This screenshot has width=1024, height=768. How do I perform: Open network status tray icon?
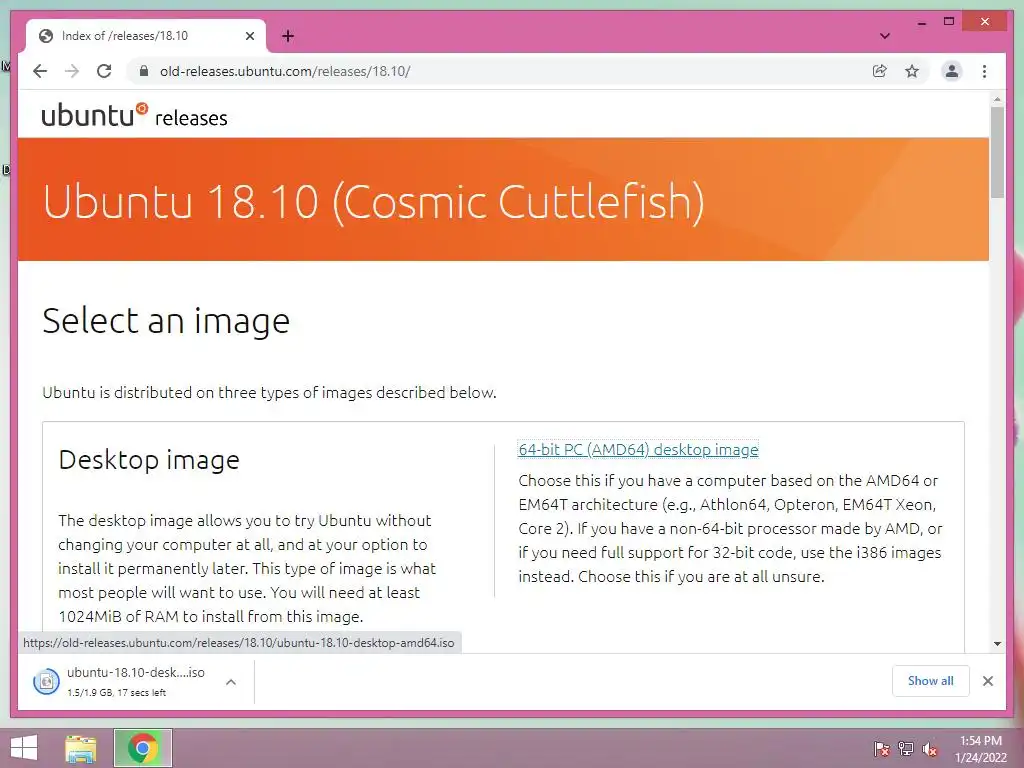(x=906, y=748)
